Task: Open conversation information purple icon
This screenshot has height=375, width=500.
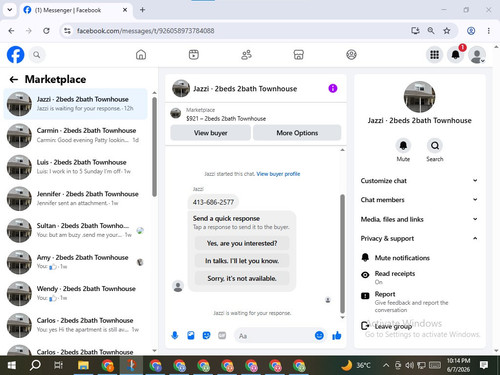Action: click(x=333, y=88)
